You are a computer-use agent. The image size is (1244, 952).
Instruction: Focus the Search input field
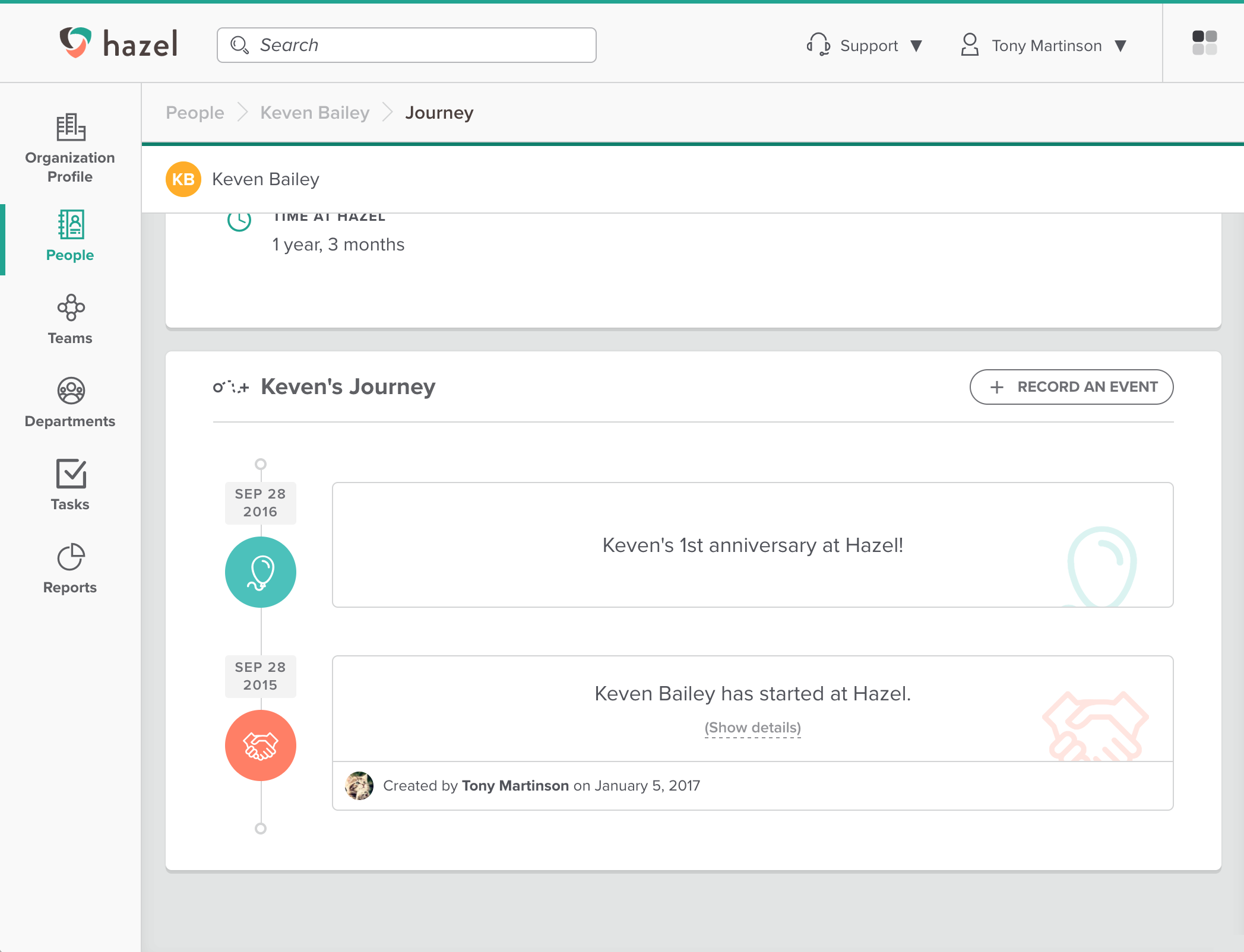click(407, 45)
